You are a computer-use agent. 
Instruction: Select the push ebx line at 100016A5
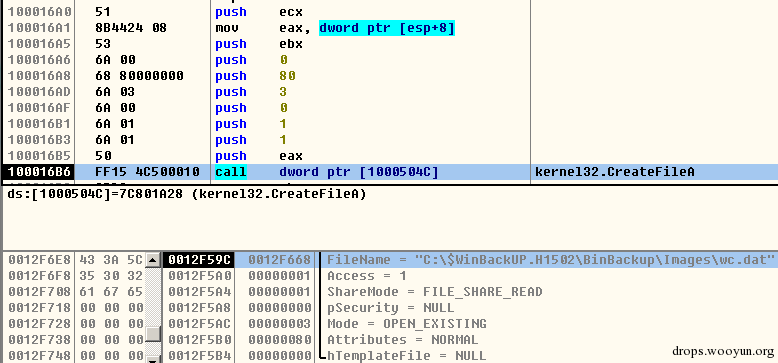pyautogui.click(x=390, y=44)
